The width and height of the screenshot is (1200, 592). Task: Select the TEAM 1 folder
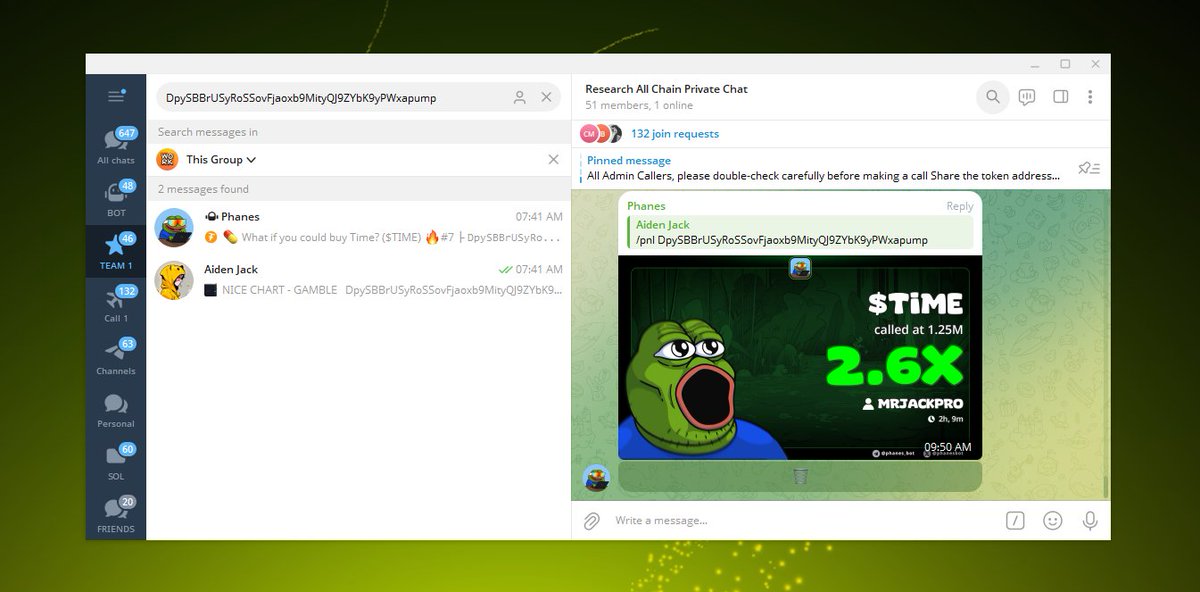tap(116, 252)
